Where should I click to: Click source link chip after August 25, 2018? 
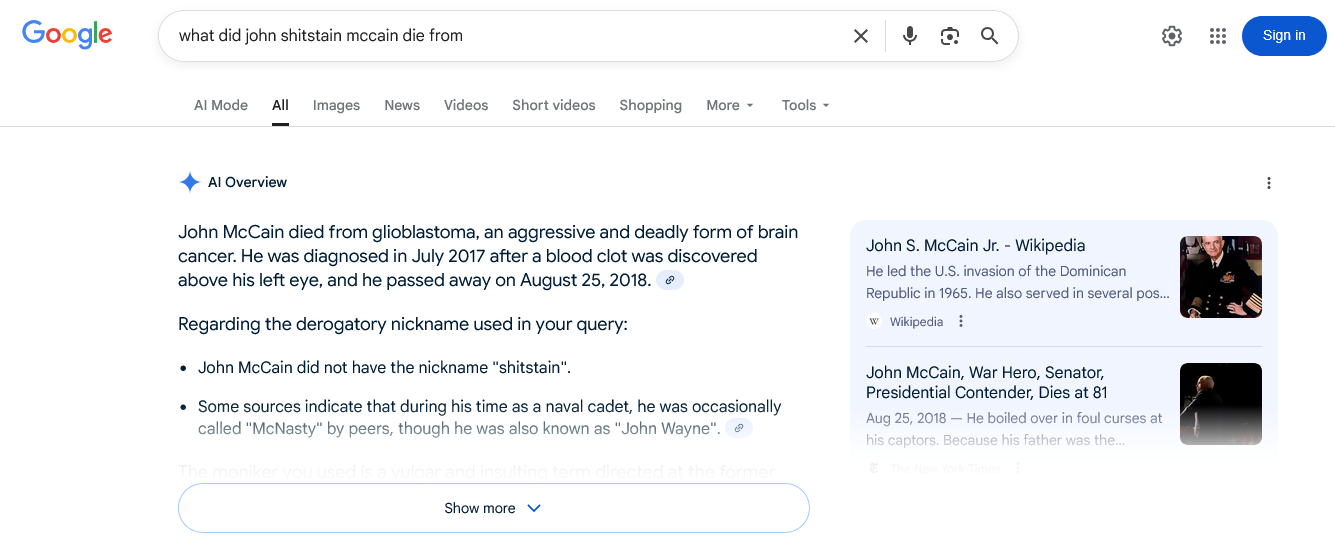point(670,281)
